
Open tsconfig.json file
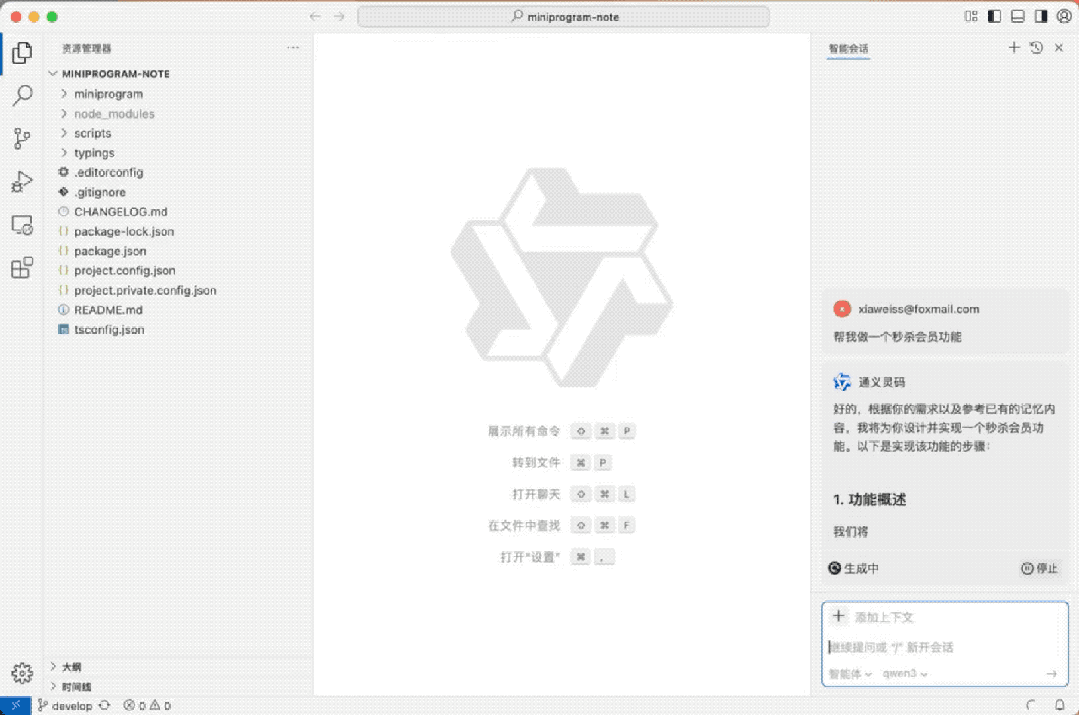(x=109, y=330)
